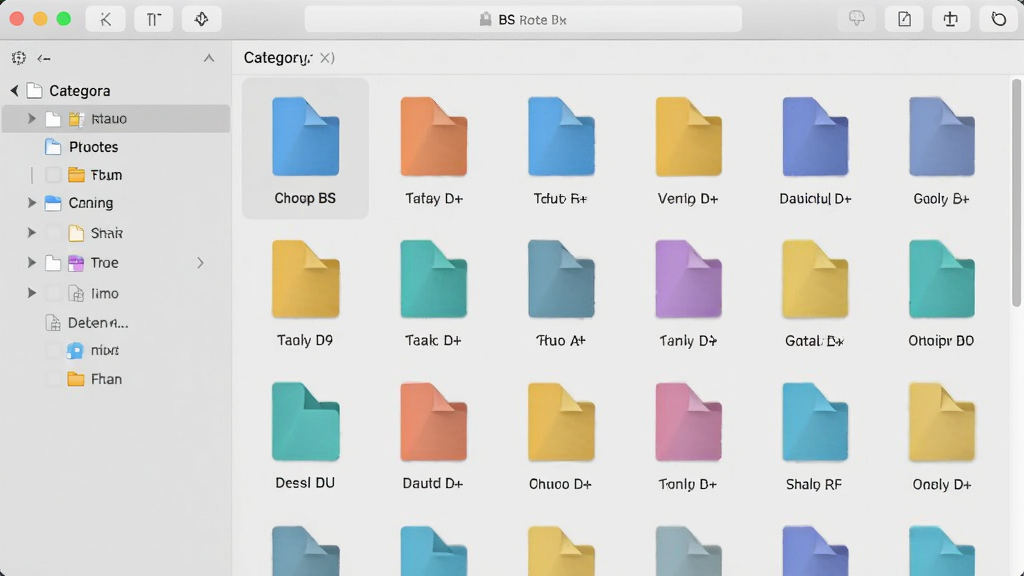Open the Dautd D+ coral folder
The width and height of the screenshot is (1024, 576).
tap(434, 422)
